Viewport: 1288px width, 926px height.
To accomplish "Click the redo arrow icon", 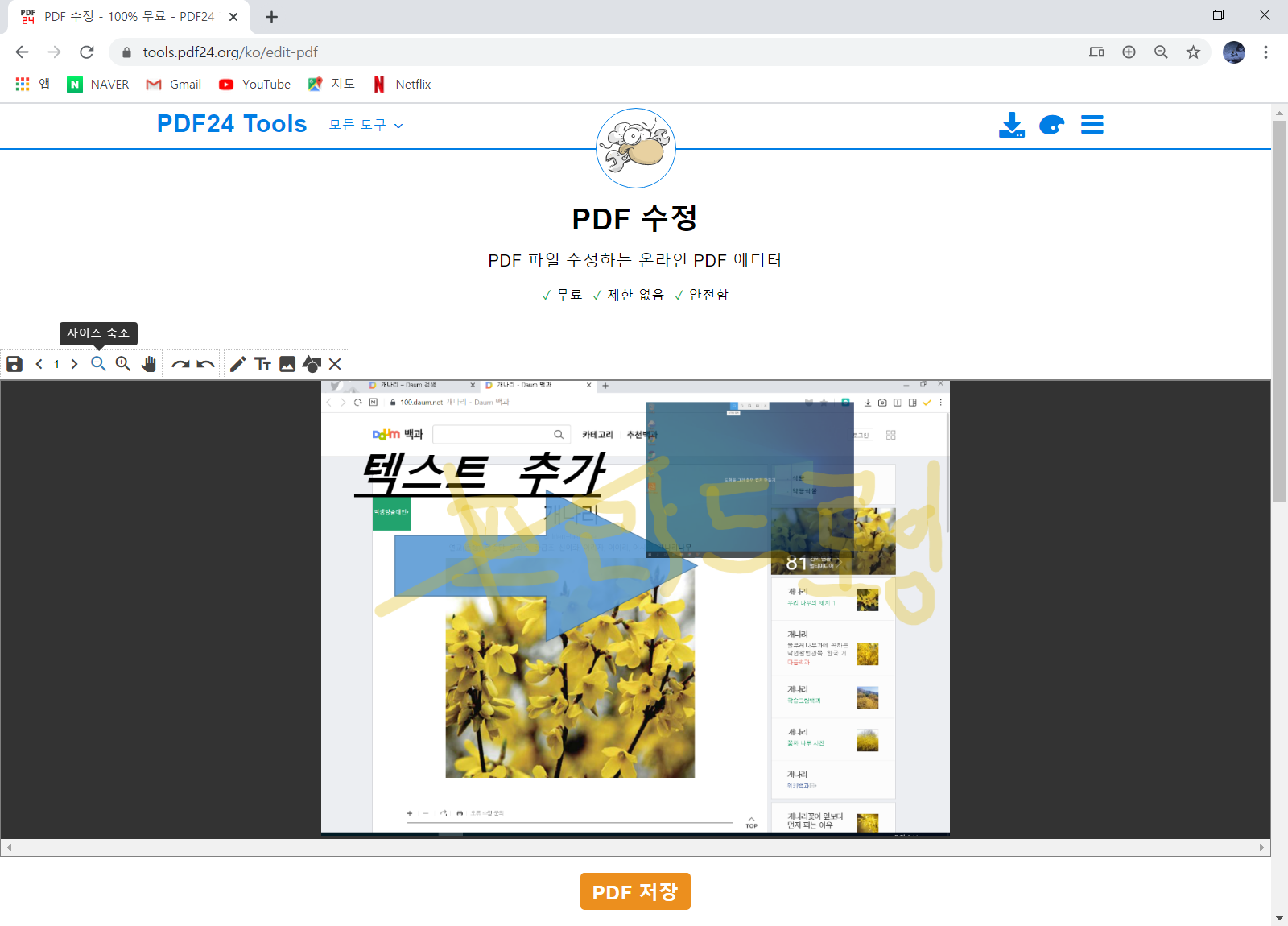I will point(181,364).
